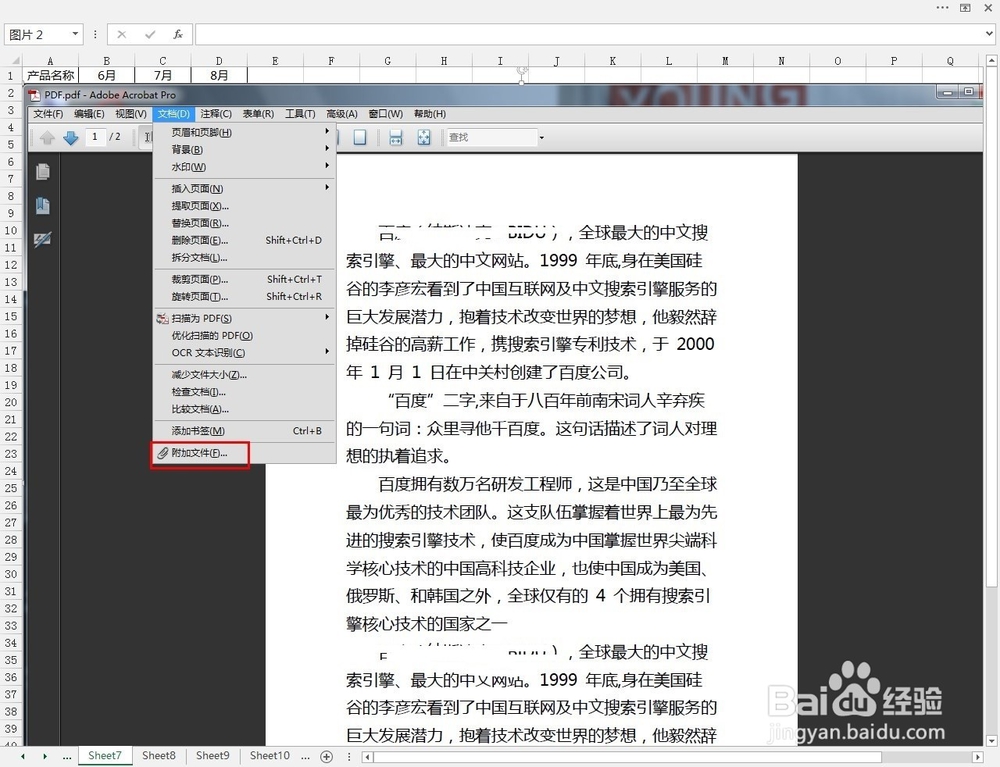
Task: Confirm formula entry with the checkmark icon
Action: point(150,34)
